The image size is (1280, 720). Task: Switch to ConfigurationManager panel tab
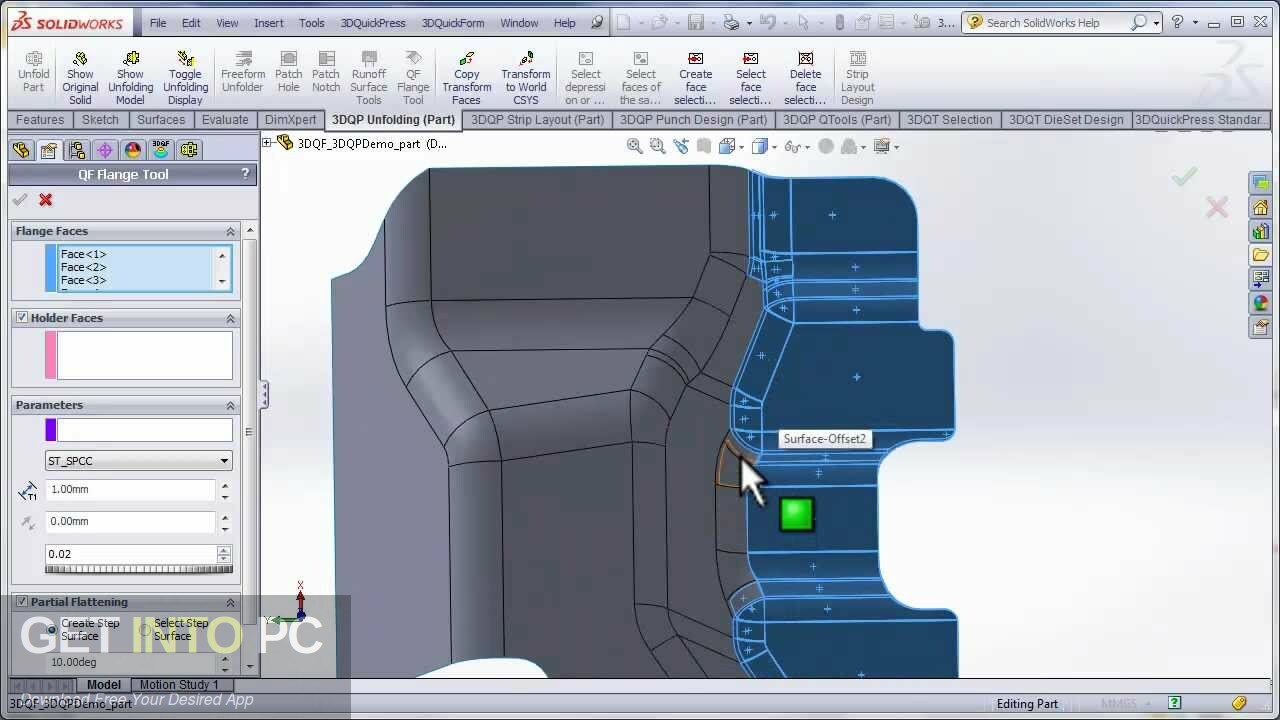coord(77,150)
